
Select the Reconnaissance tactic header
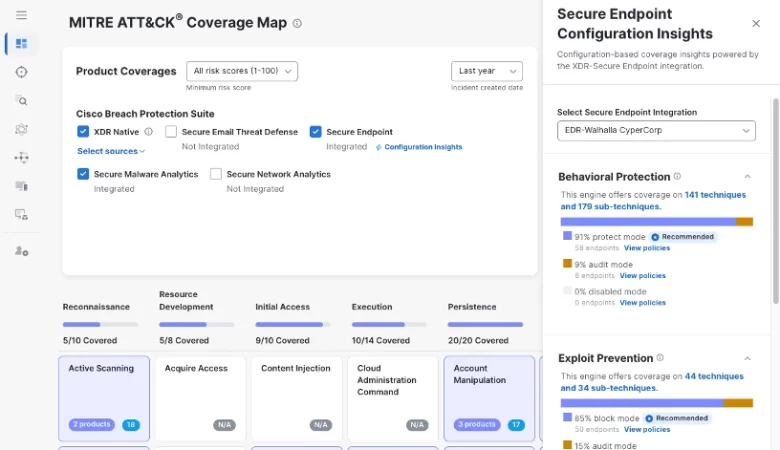tap(96, 307)
